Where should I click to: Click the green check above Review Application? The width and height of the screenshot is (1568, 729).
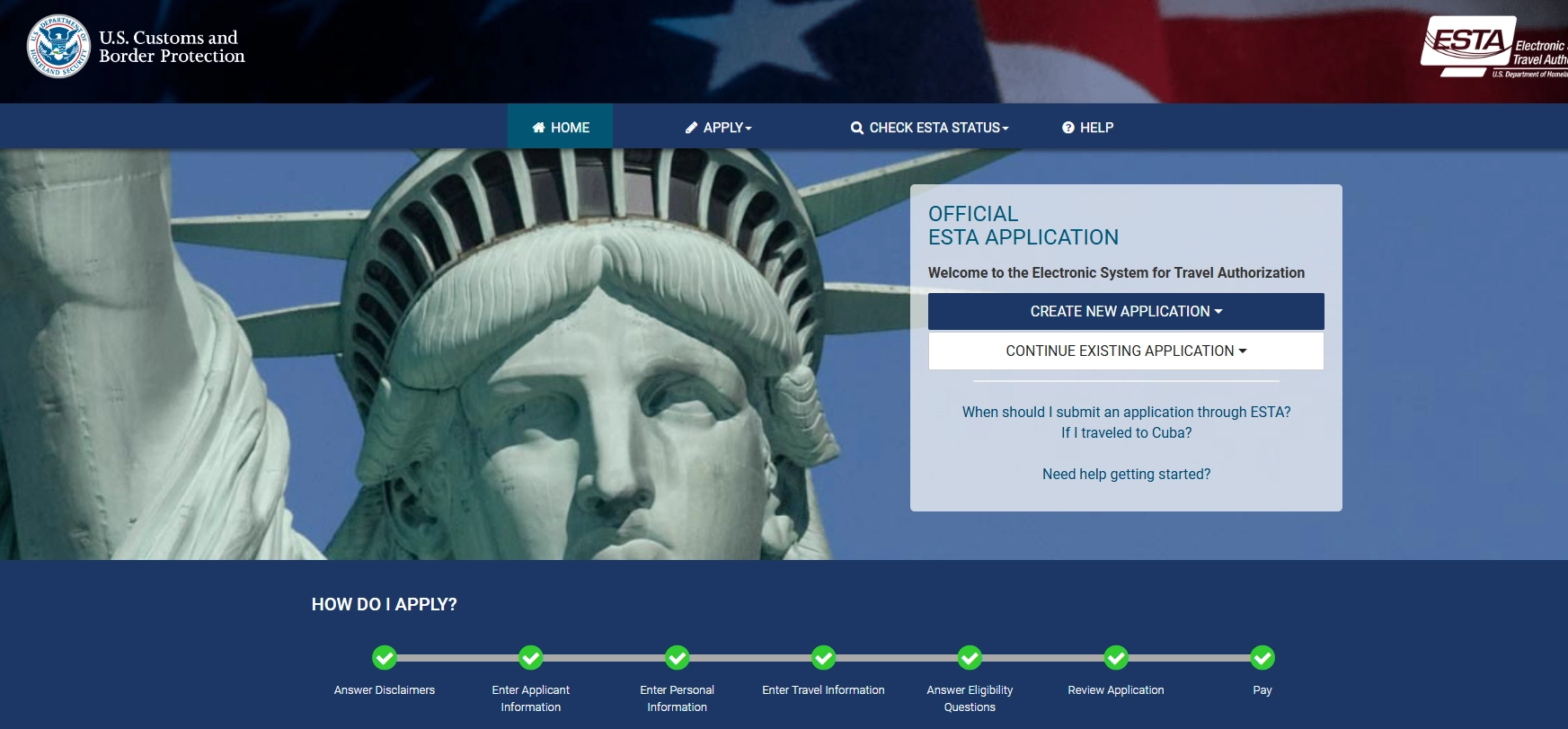pyautogui.click(x=1116, y=658)
